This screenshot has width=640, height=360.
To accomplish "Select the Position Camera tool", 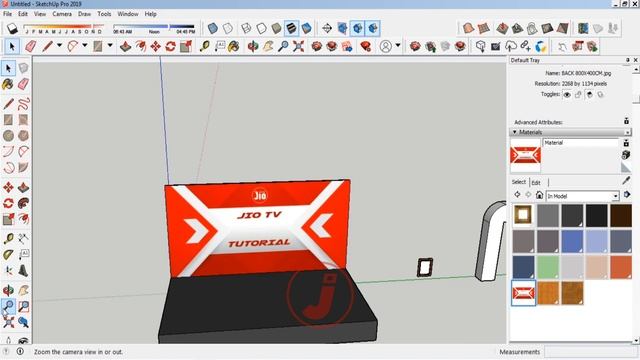I will (x=8, y=340).
